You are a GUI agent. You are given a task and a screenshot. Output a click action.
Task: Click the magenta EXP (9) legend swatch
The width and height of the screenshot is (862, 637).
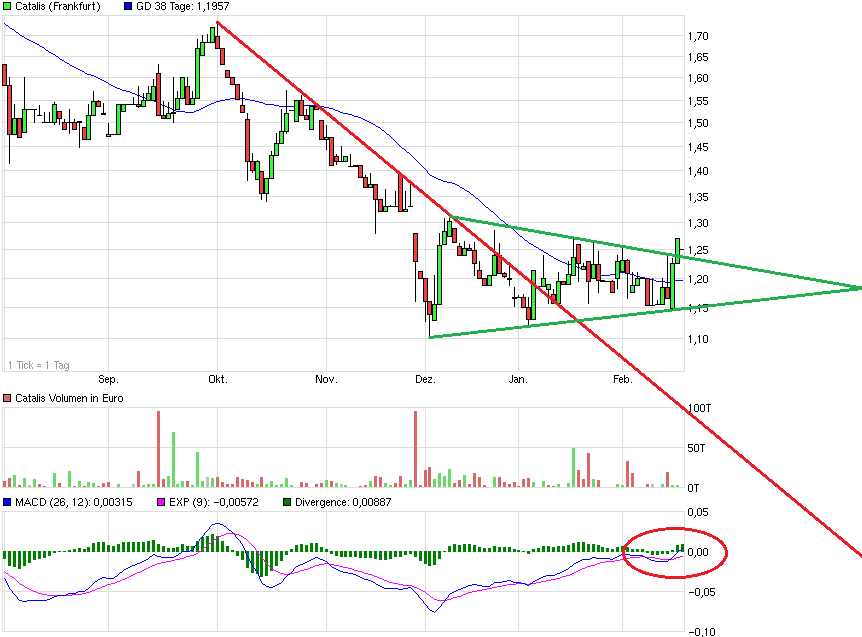tap(161, 502)
